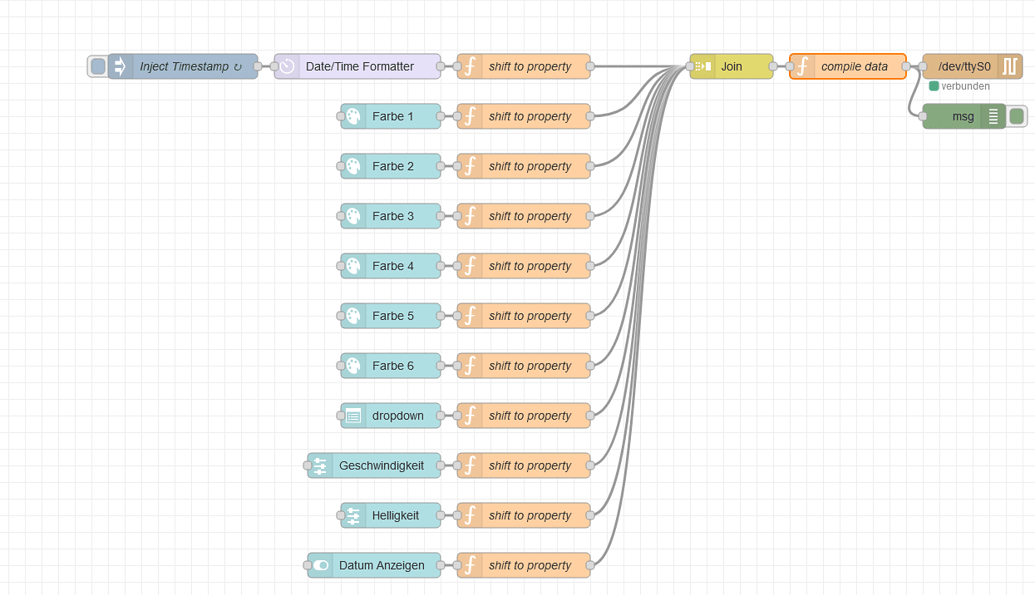Click the function icon on shift to property beside Farbe 3

(468, 216)
